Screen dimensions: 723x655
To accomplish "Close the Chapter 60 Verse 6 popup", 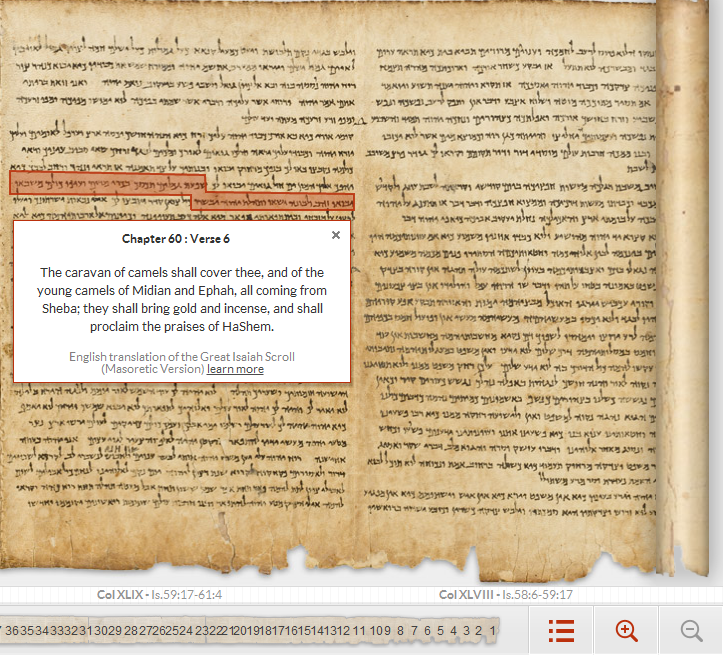I will click(336, 235).
